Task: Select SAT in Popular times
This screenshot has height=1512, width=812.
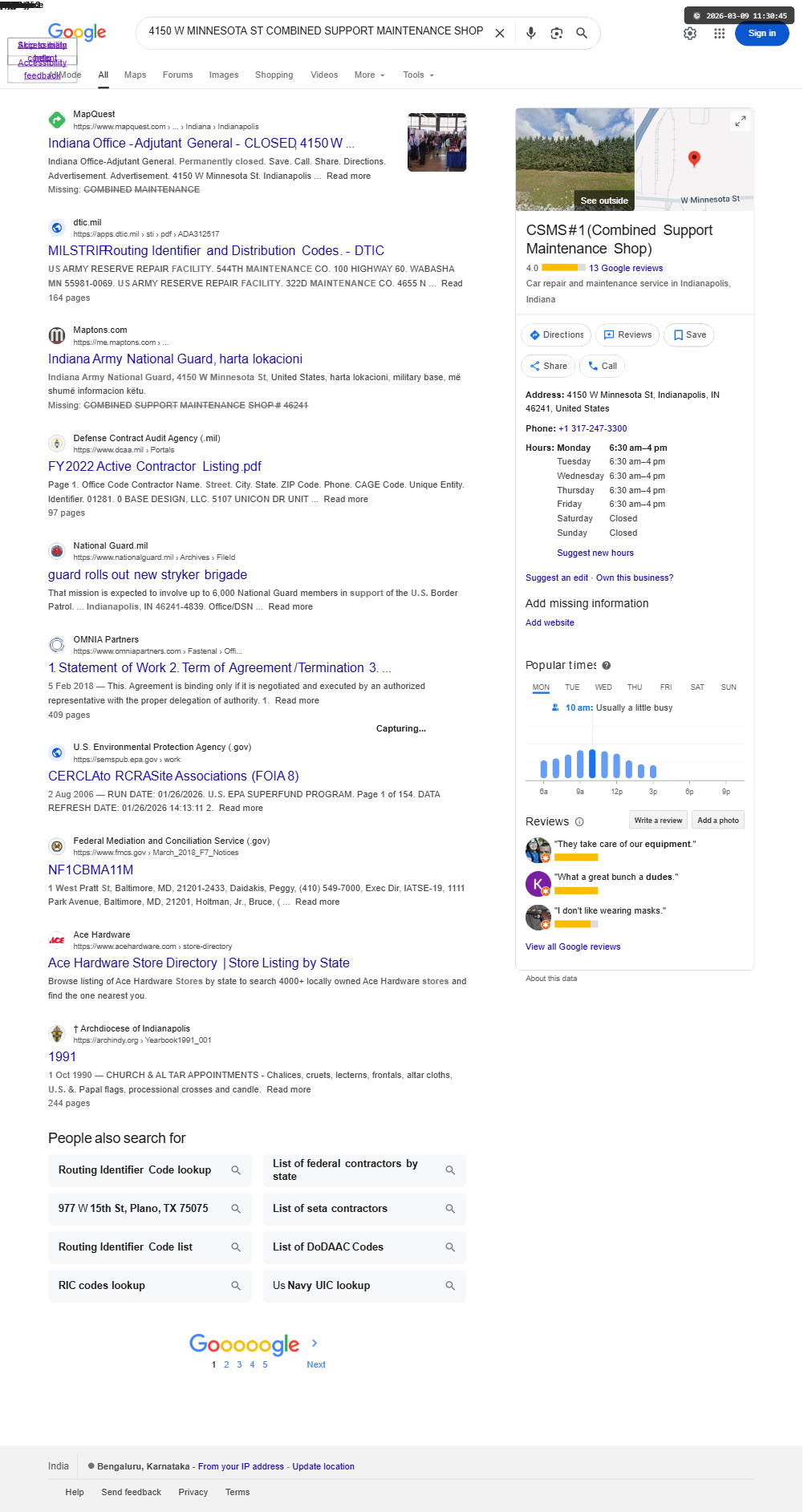Action: tap(697, 687)
